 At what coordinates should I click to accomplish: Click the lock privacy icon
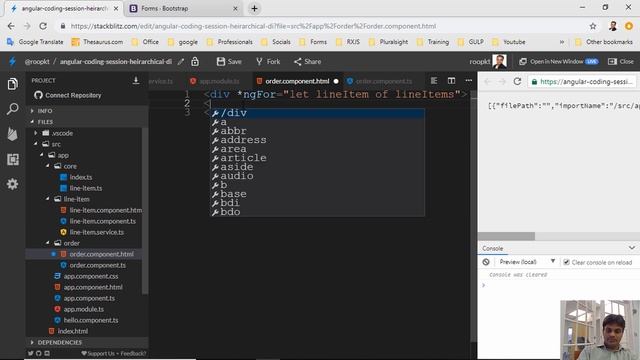pos(195,62)
